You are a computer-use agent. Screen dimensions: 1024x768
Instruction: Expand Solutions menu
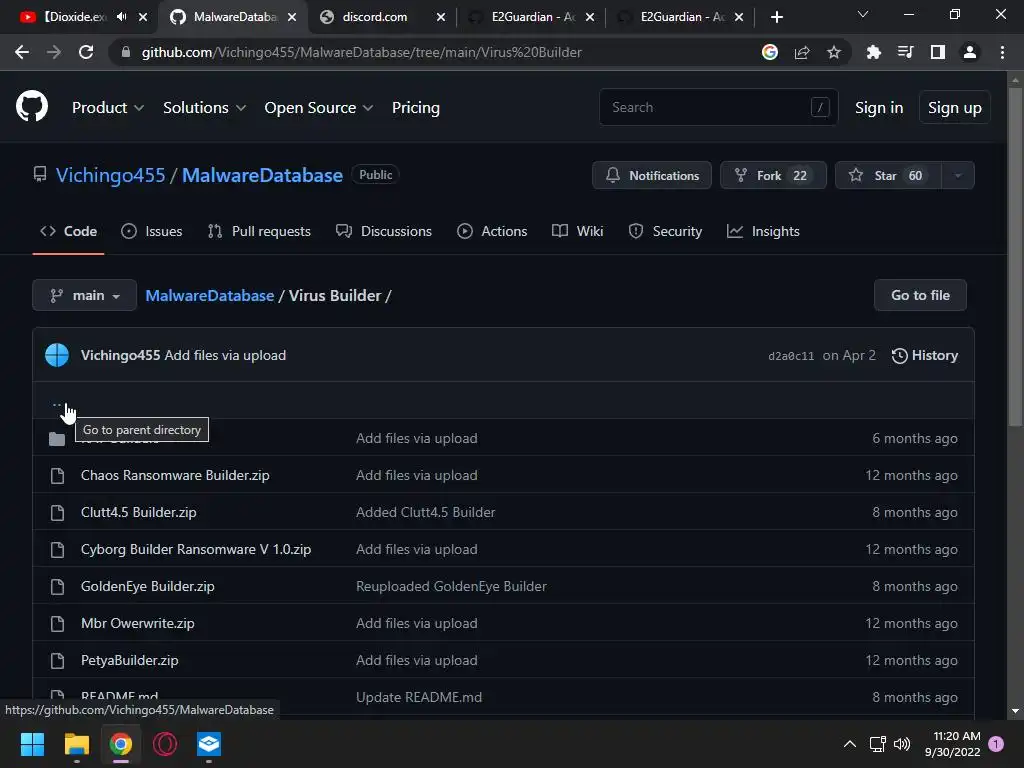204,108
